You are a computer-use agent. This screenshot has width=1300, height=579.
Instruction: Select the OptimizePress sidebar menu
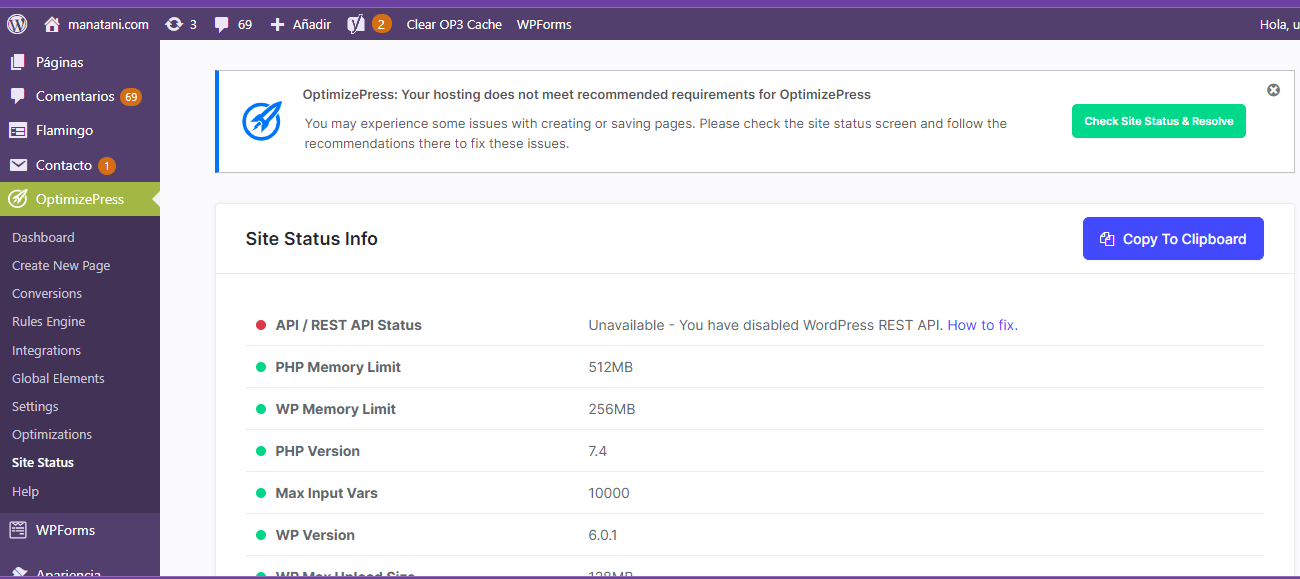(80, 199)
